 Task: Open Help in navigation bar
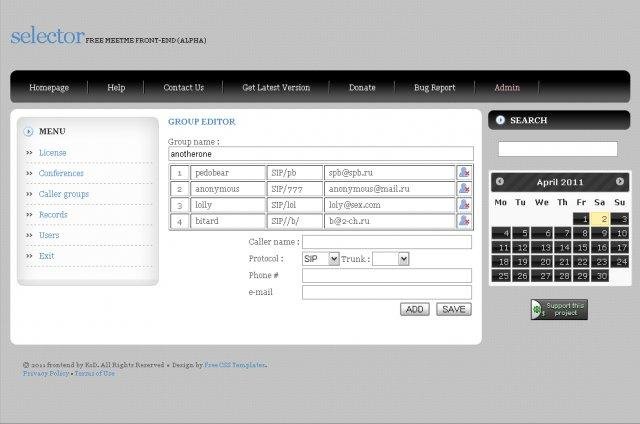[x=116, y=87]
